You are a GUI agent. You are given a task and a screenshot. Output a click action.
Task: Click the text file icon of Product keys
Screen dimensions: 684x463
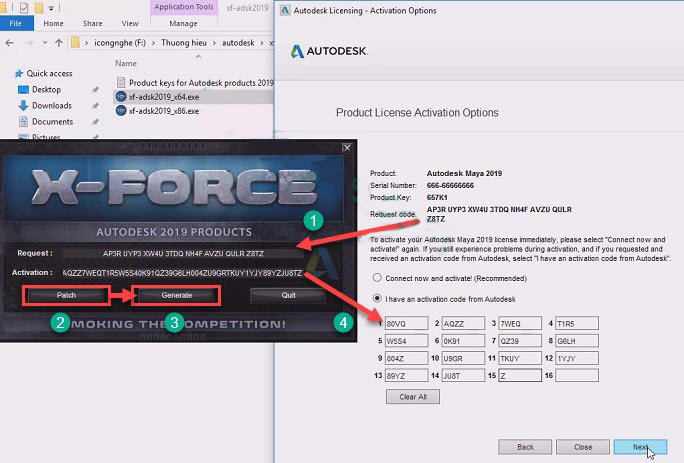(121, 82)
